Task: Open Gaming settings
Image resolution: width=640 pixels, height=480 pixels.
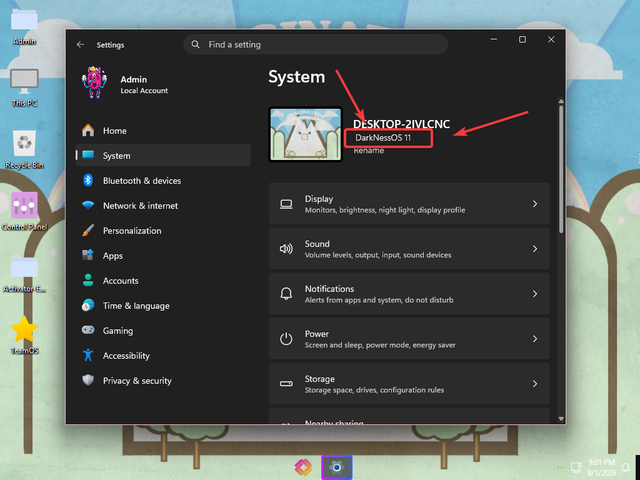Action: (163, 331)
